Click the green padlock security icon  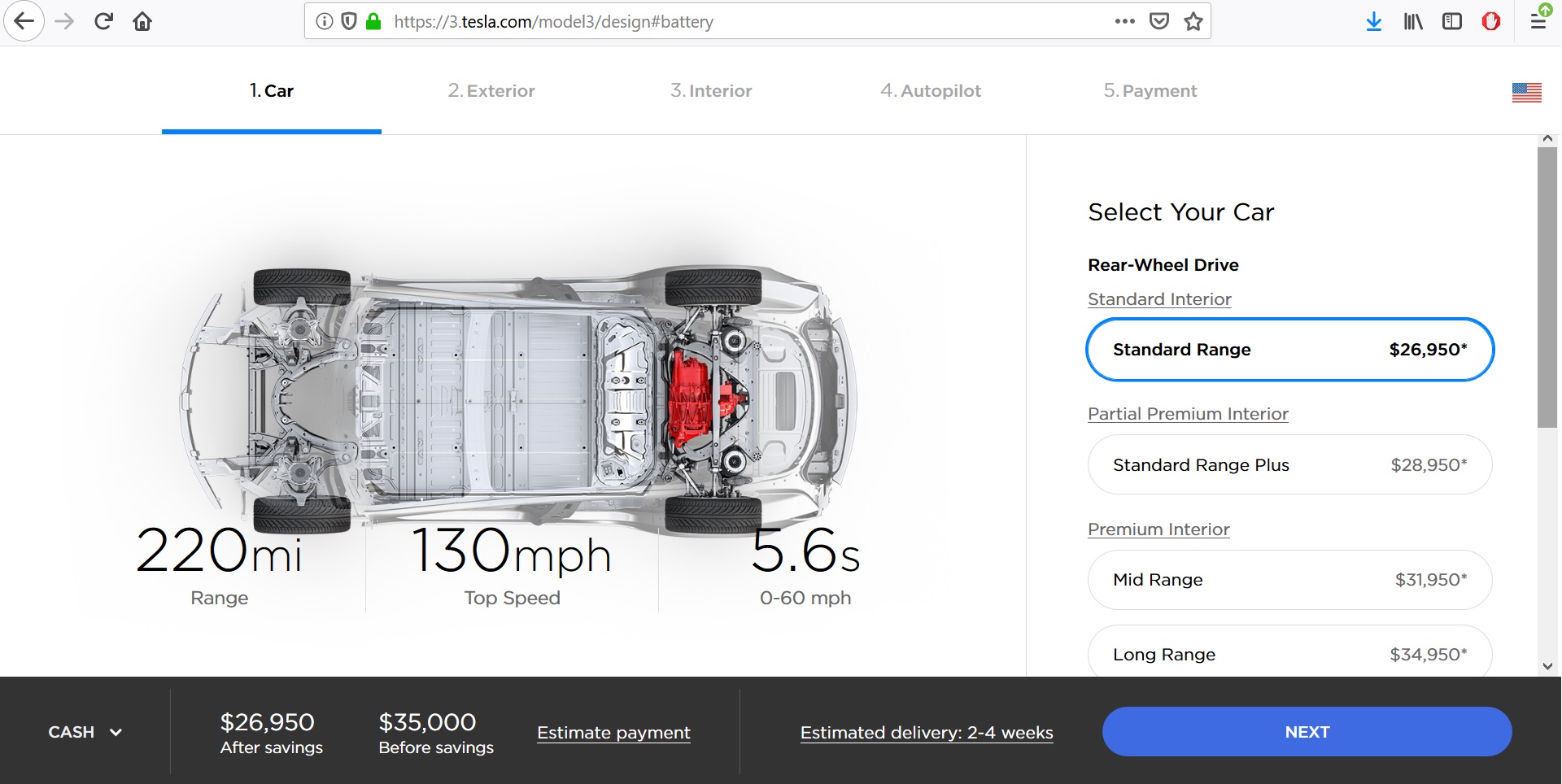[x=373, y=22]
